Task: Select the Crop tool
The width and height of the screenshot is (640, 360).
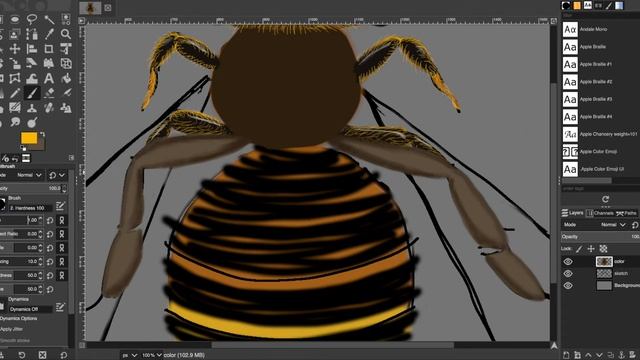Action: coord(49,49)
